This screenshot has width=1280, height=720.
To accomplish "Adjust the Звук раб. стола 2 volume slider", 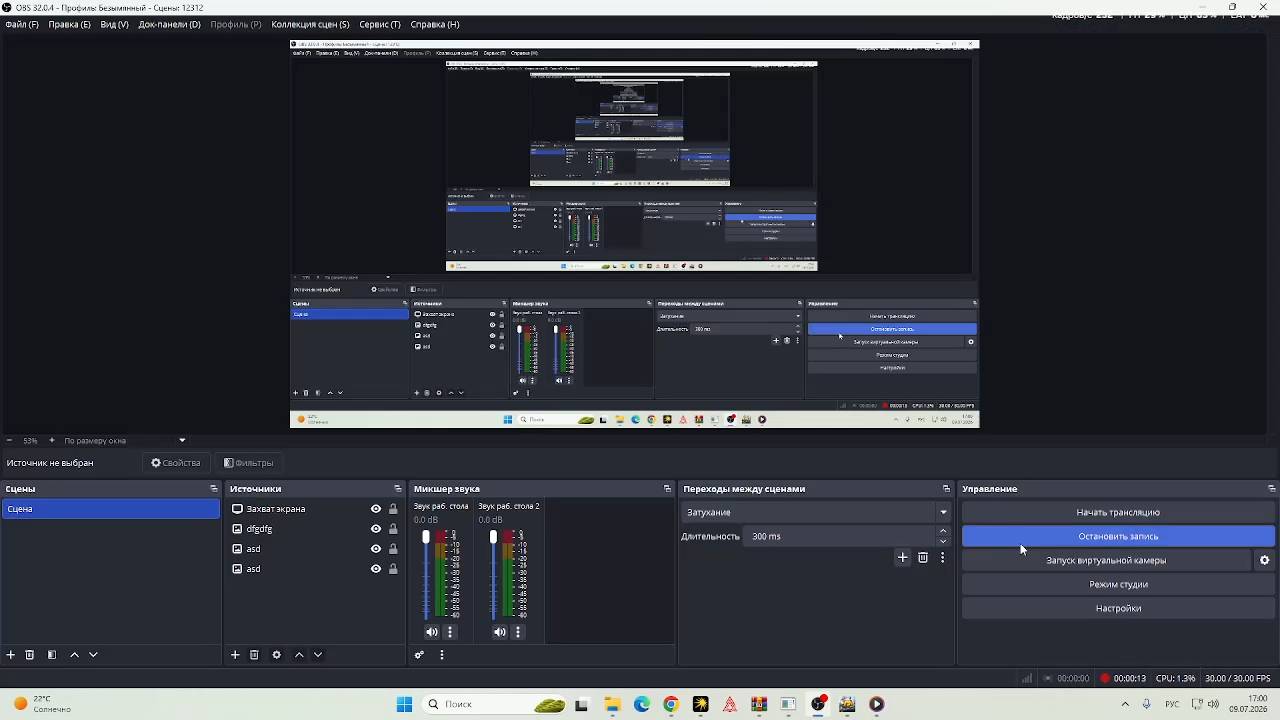I will (x=493, y=575).
